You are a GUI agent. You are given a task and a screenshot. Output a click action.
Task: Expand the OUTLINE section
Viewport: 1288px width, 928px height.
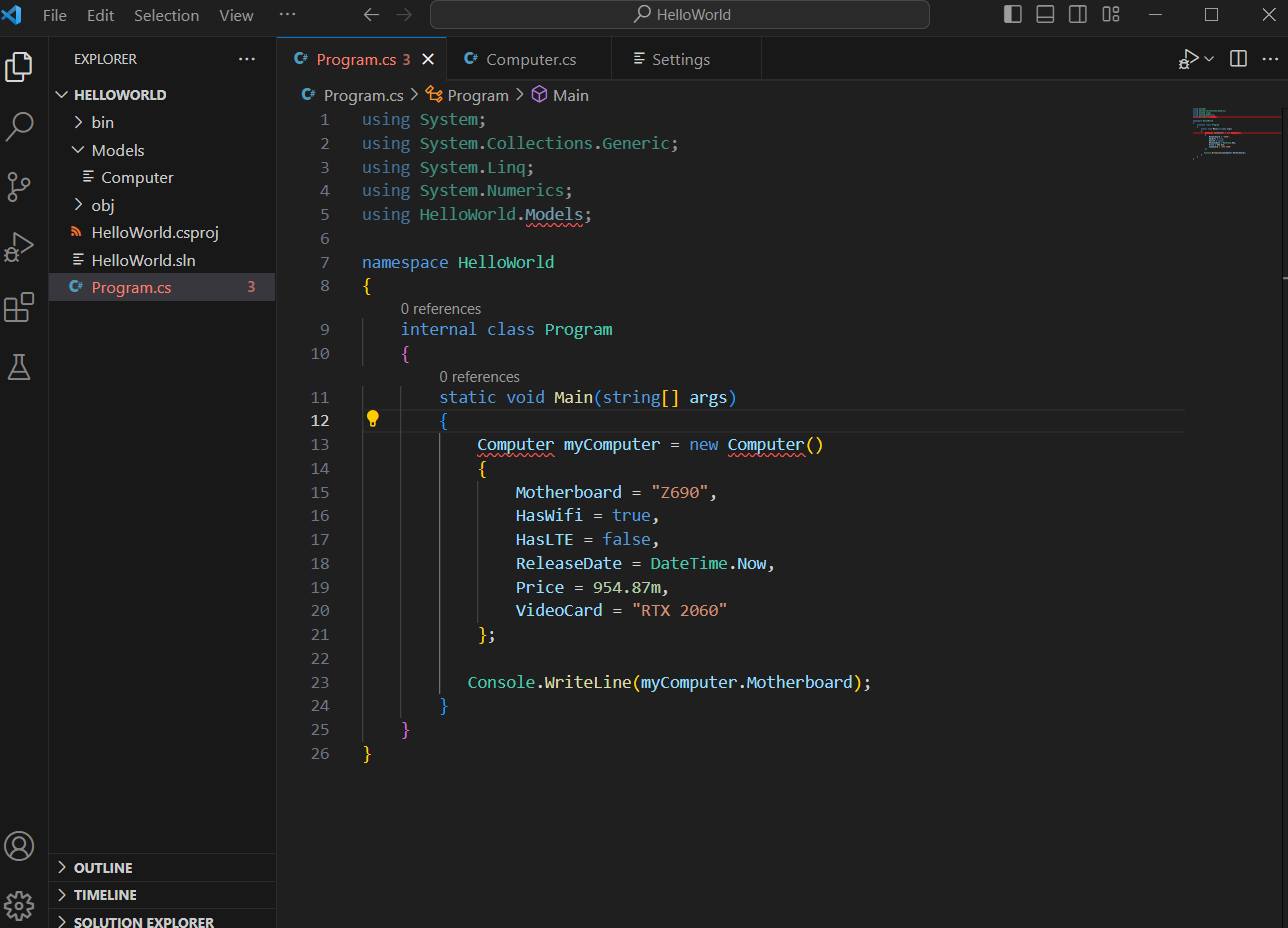point(162,867)
